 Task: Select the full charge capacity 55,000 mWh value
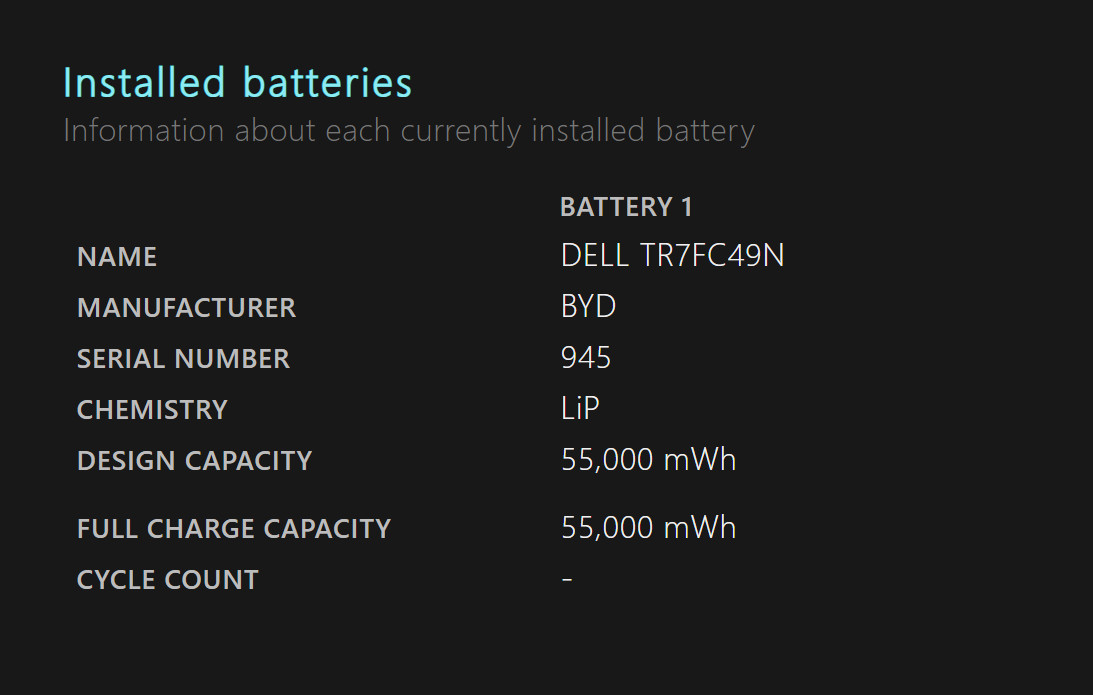(648, 528)
